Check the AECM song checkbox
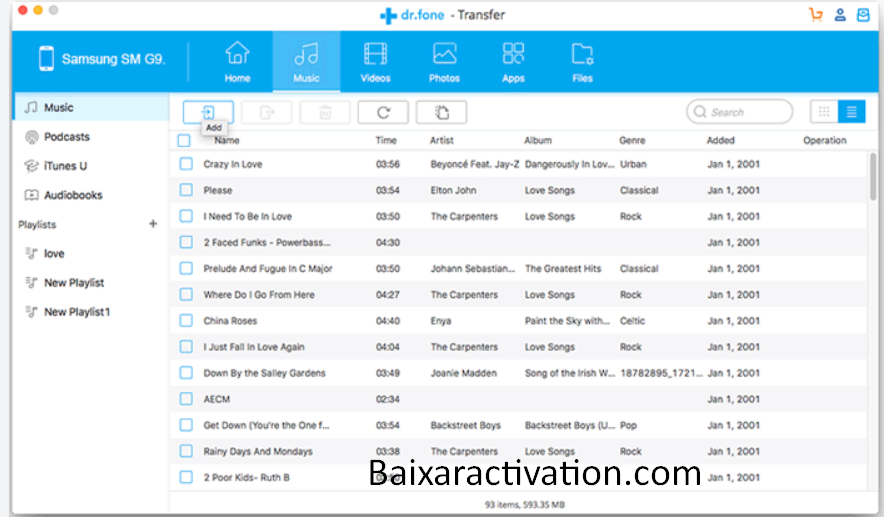The height and width of the screenshot is (519, 884). 186,399
